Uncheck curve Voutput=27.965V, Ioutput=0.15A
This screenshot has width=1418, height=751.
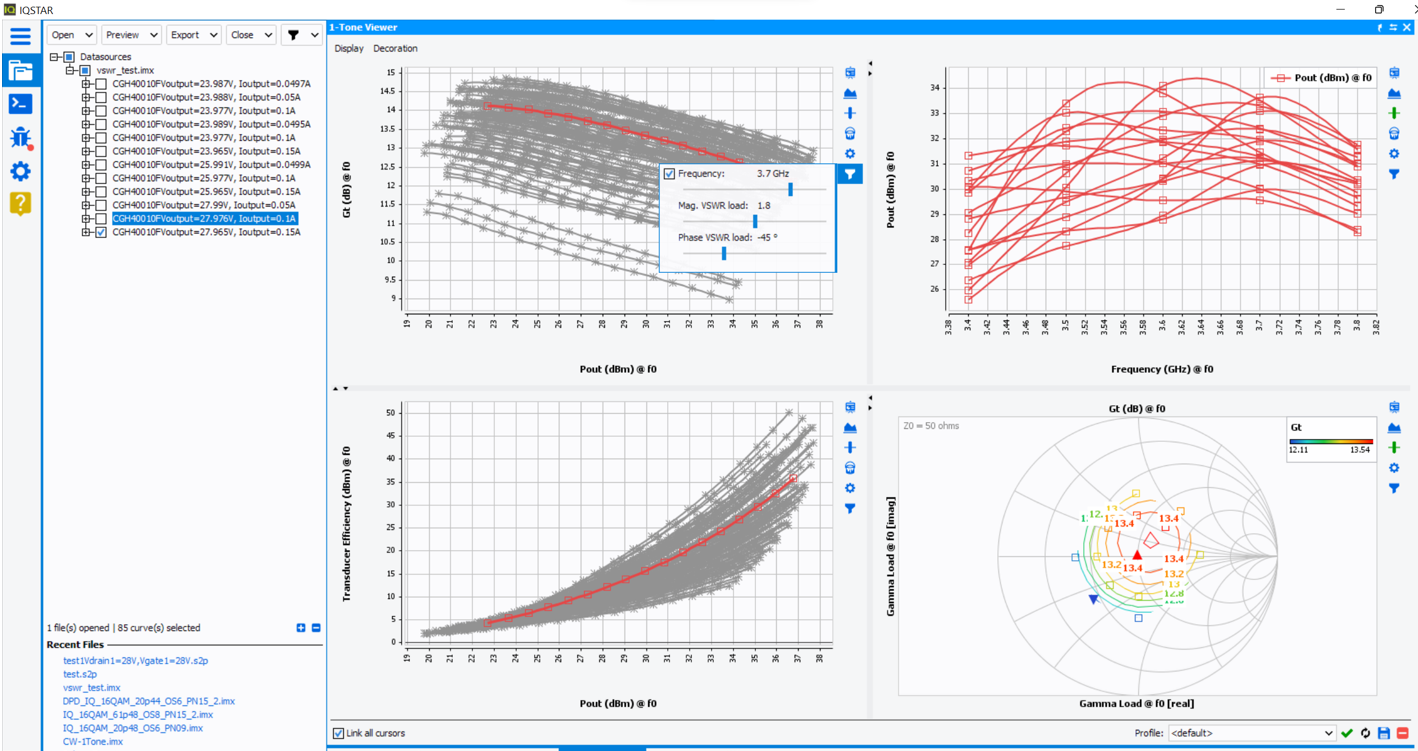[101, 232]
